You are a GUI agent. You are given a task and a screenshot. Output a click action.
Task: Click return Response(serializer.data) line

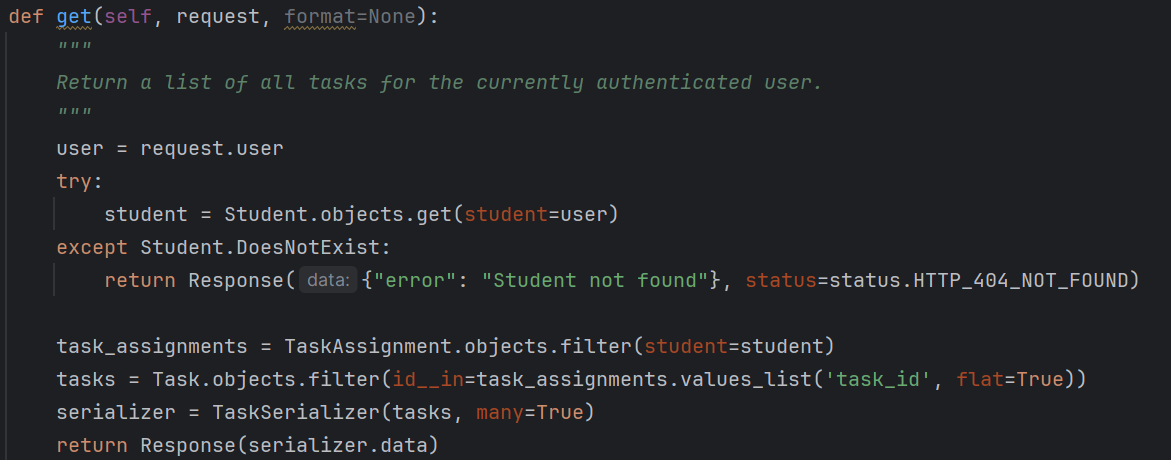coord(248,446)
